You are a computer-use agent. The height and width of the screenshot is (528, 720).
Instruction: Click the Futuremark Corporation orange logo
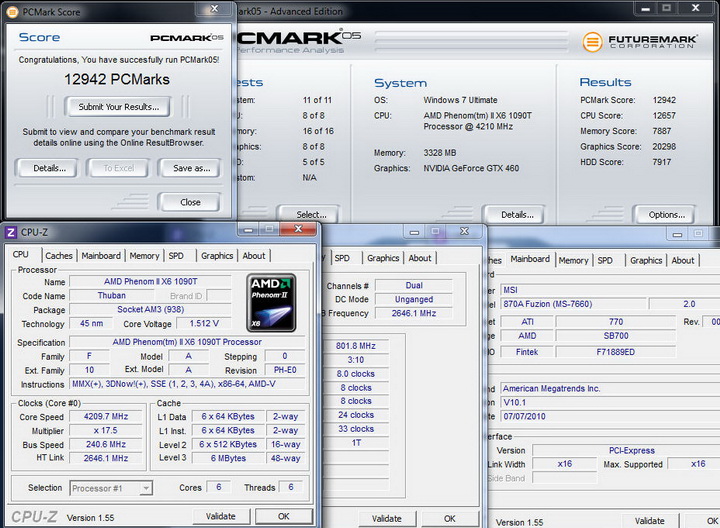click(x=592, y=42)
